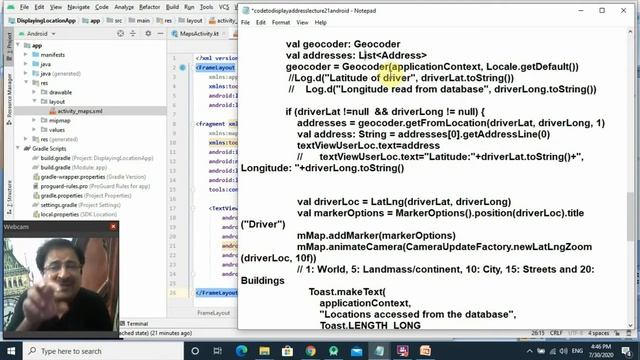
Task: Click the 4 spaces indent status entry
Action: point(598,333)
